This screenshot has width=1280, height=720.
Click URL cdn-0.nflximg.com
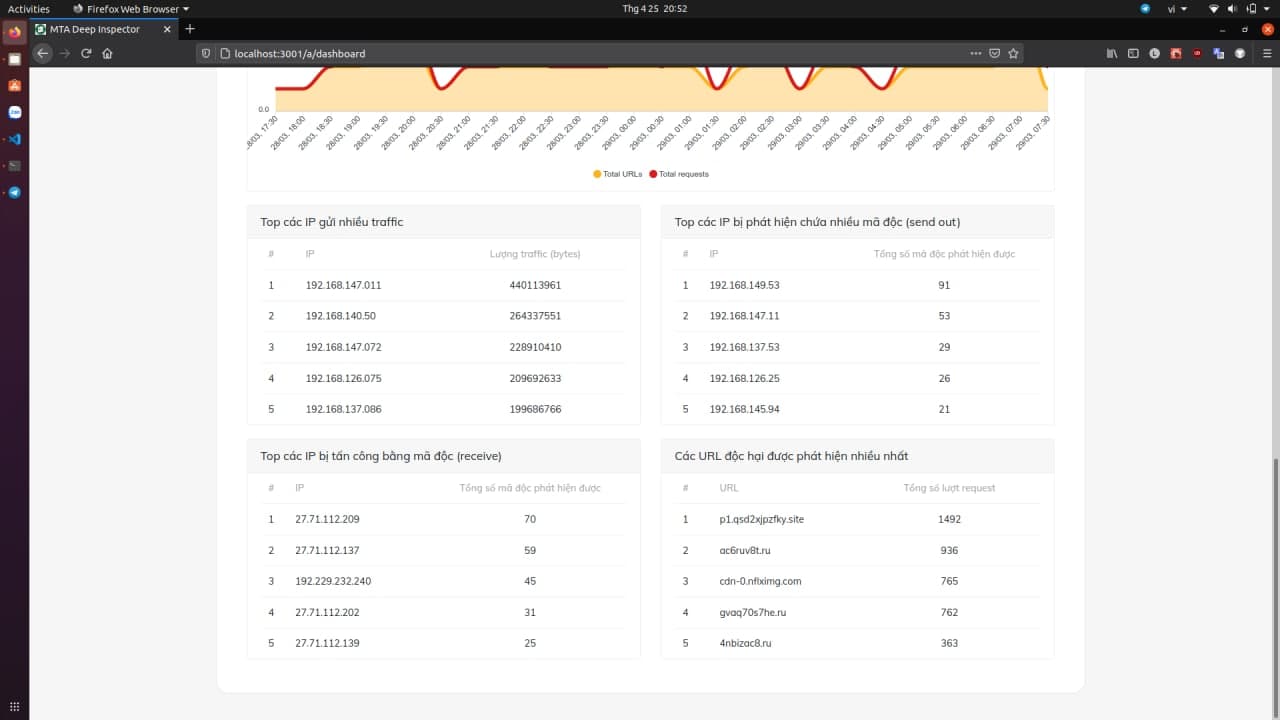760,581
